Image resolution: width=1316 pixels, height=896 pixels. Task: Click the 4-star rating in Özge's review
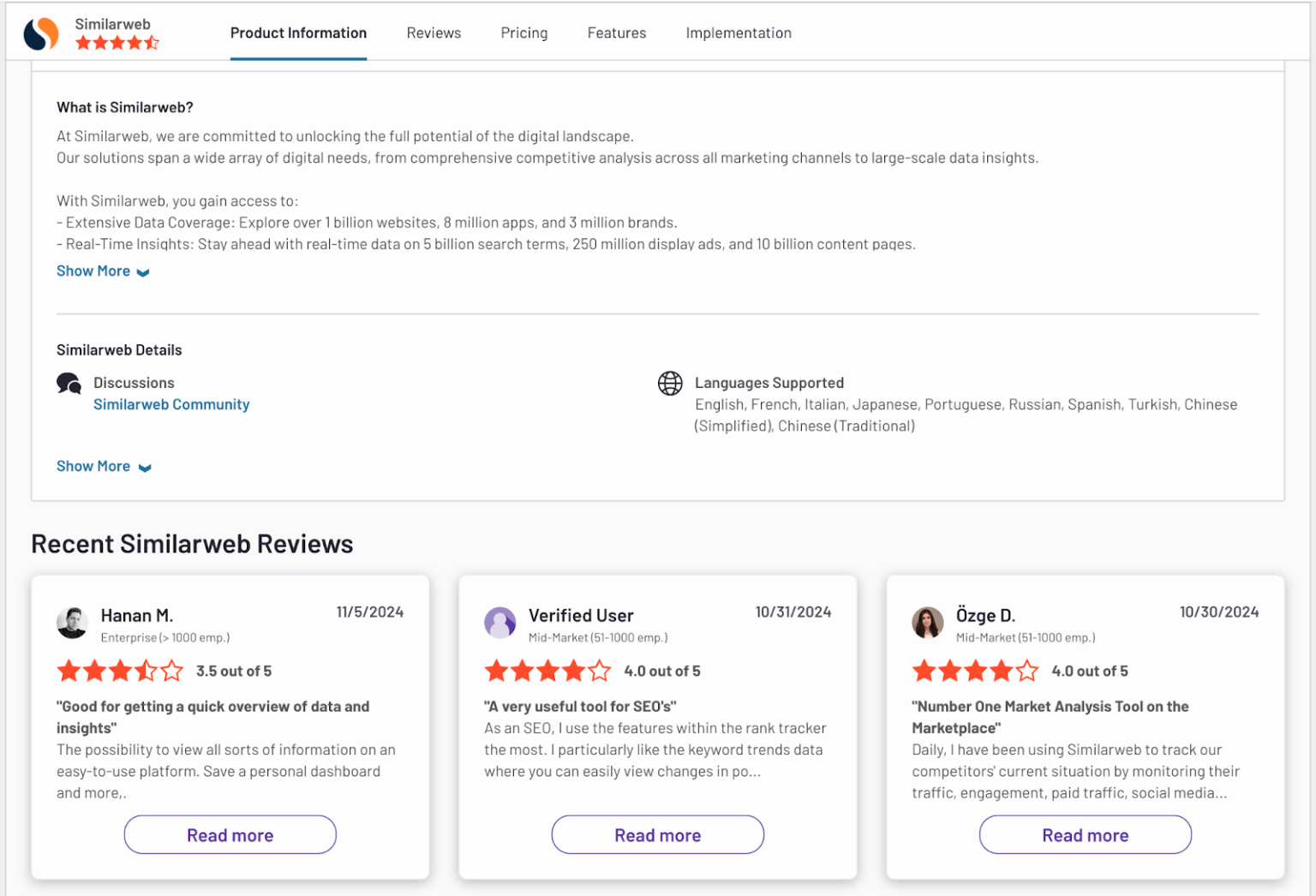(975, 671)
